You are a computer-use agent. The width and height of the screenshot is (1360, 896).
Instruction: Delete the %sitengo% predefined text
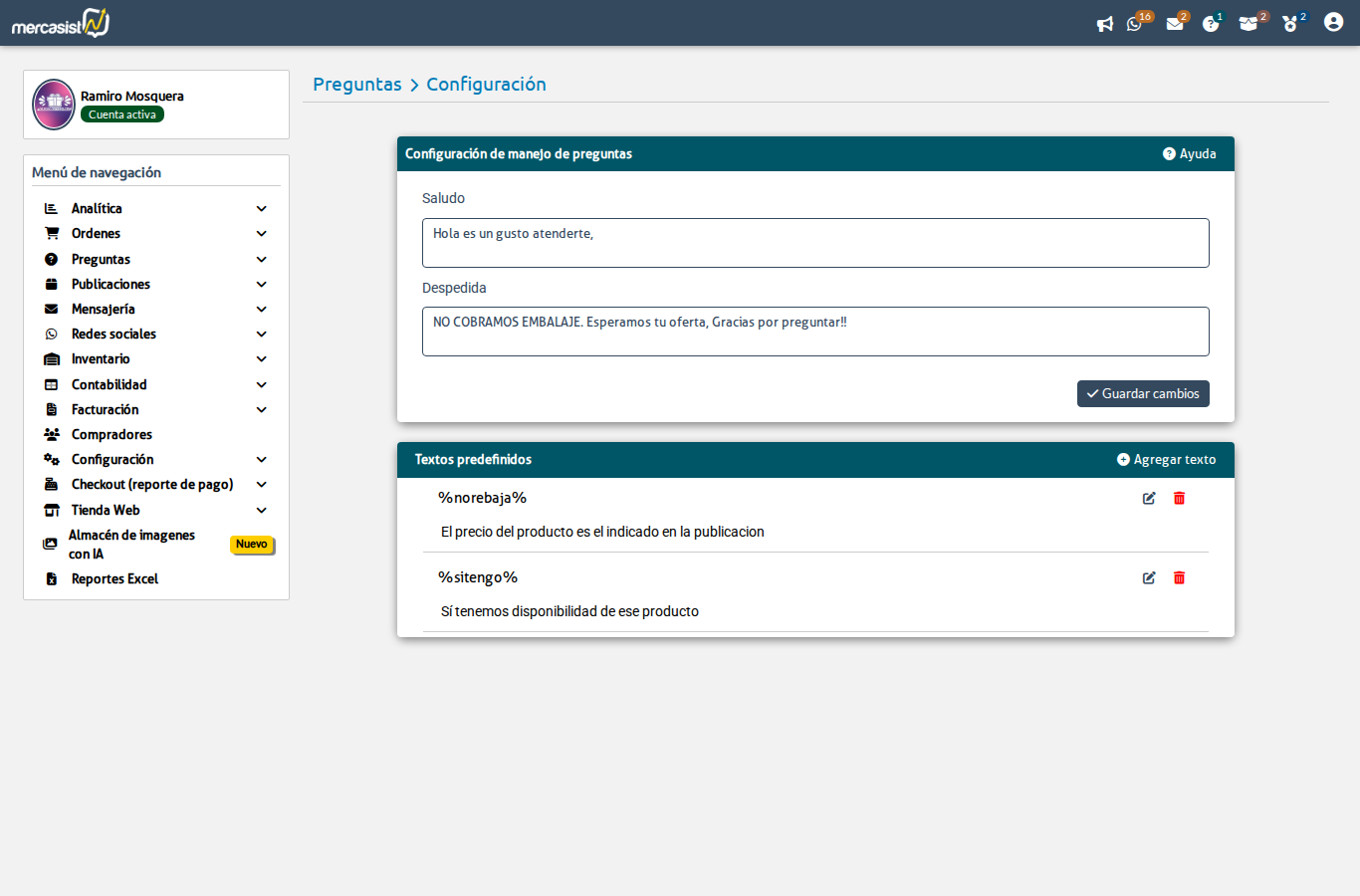coord(1179,577)
